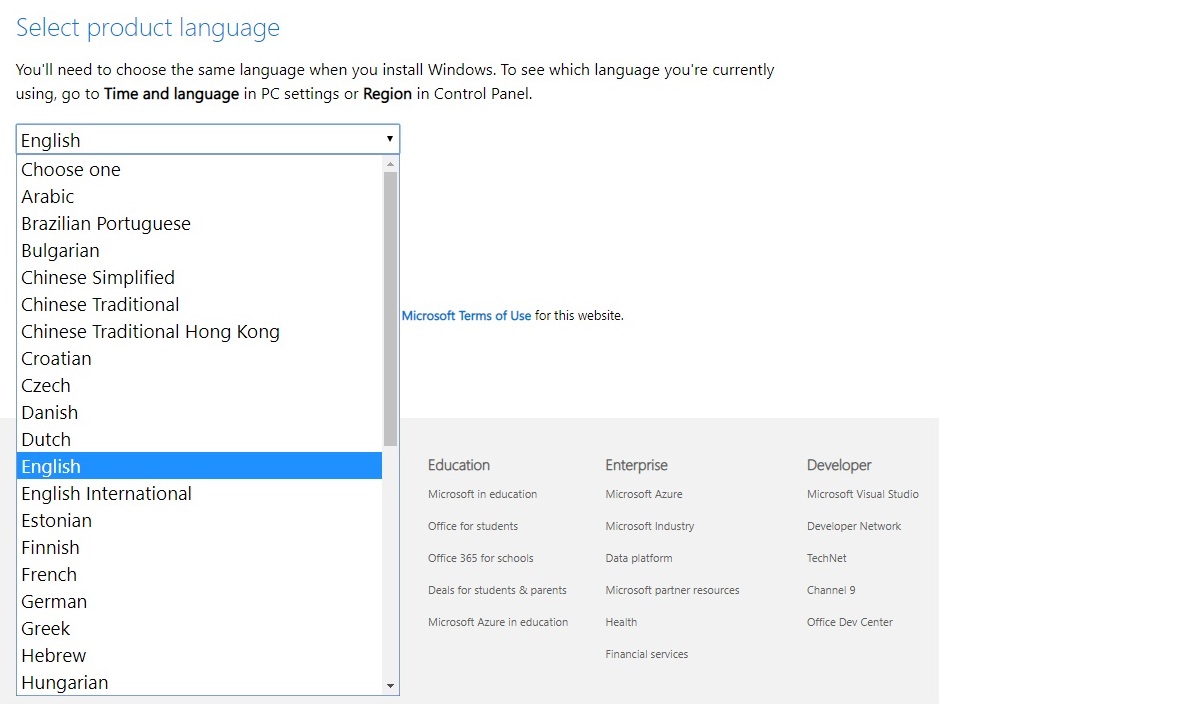
Task: Select Chinese Simplified language
Action: (98, 278)
